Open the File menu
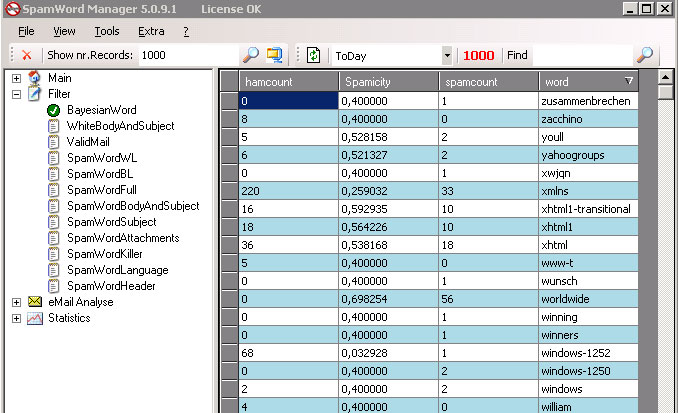The image size is (678, 413). pos(26,31)
